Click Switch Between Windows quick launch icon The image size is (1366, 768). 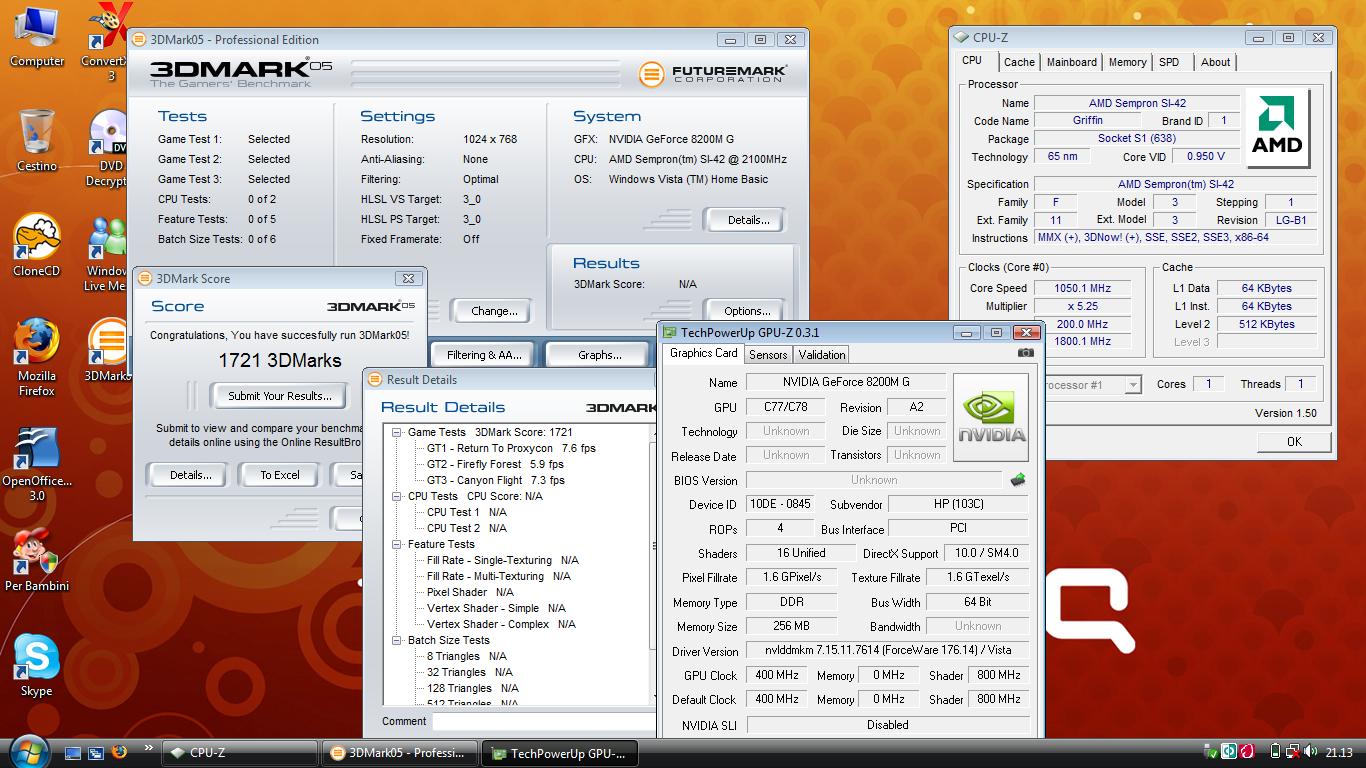coord(96,752)
